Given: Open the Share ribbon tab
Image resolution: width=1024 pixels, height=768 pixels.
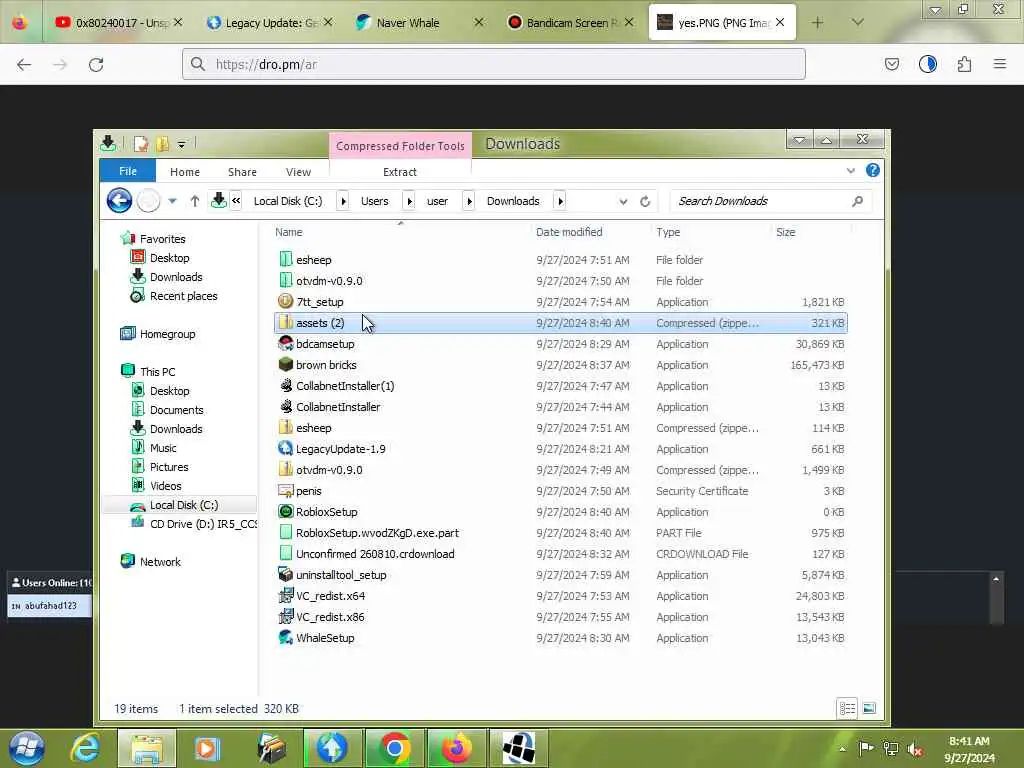Looking at the screenshot, I should [242, 172].
